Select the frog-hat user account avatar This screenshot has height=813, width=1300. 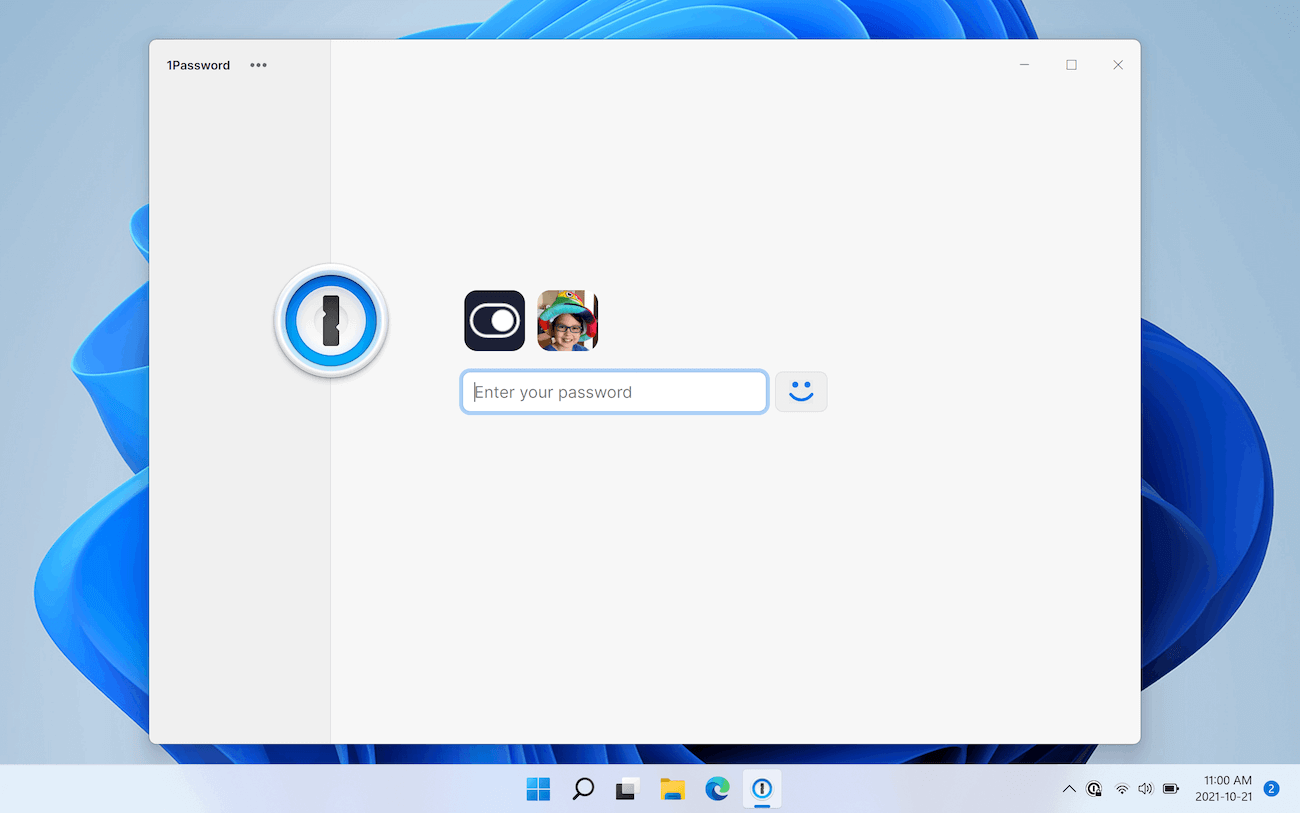click(x=566, y=320)
